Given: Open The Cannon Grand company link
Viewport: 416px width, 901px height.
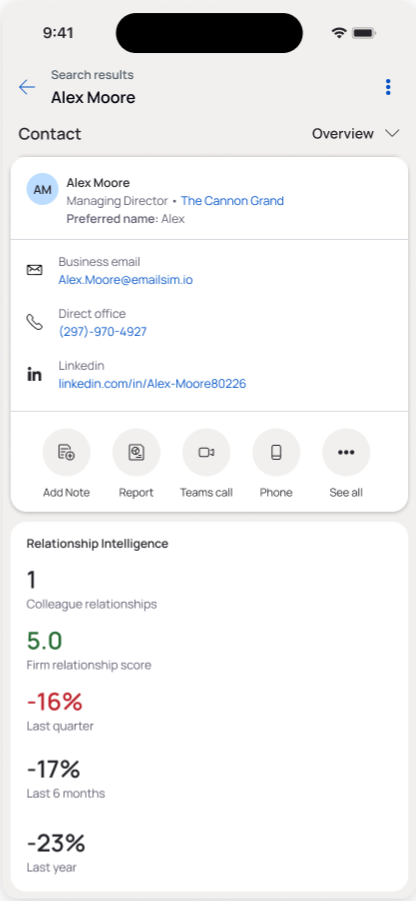Looking at the screenshot, I should click(x=232, y=201).
